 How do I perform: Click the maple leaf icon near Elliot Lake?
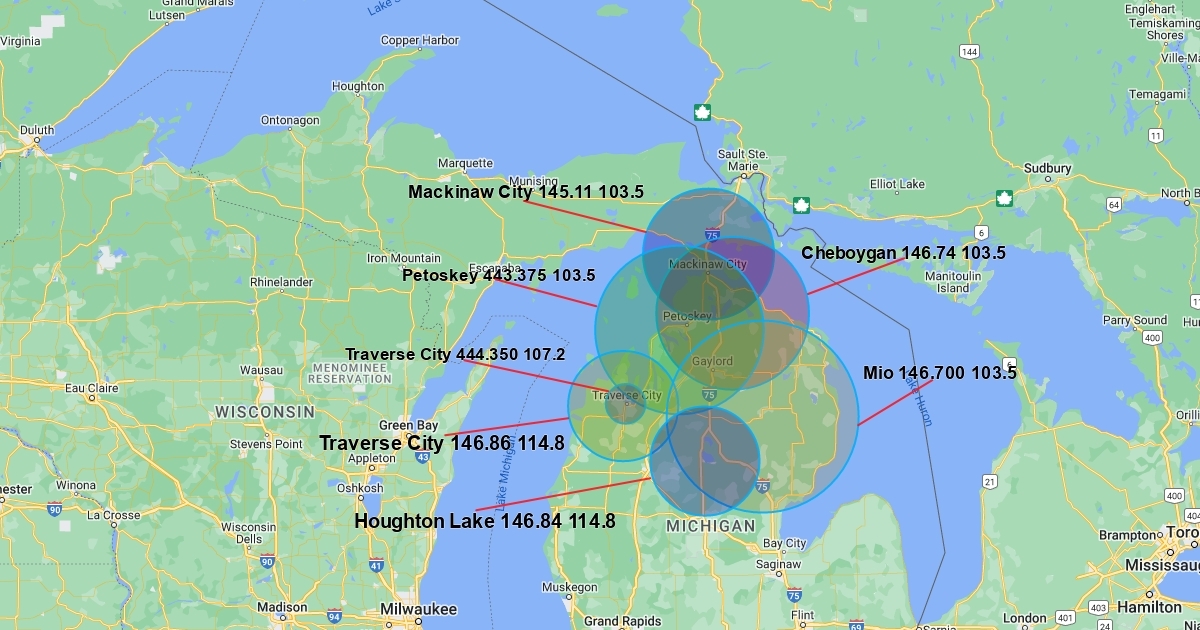(x=801, y=206)
